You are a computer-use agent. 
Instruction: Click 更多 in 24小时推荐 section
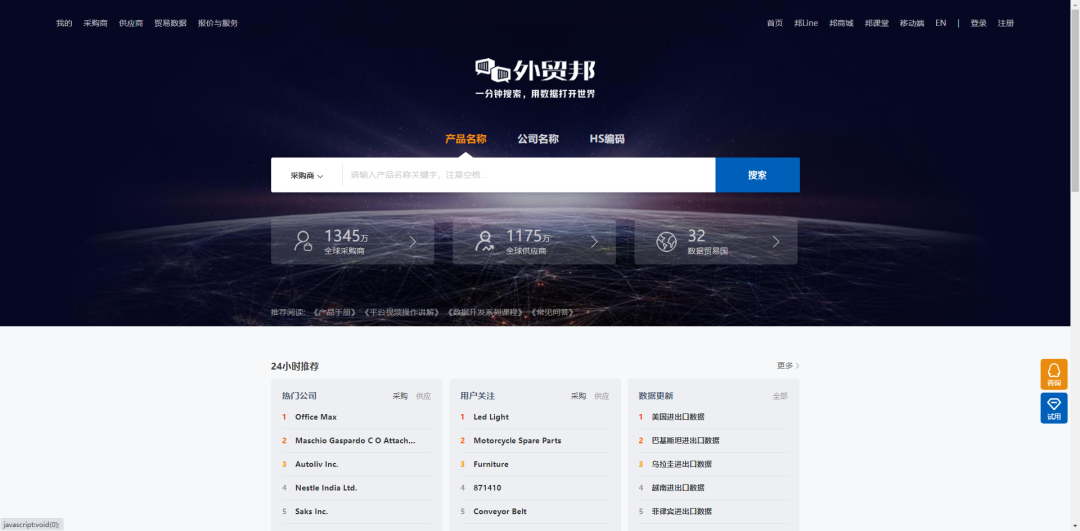788,366
